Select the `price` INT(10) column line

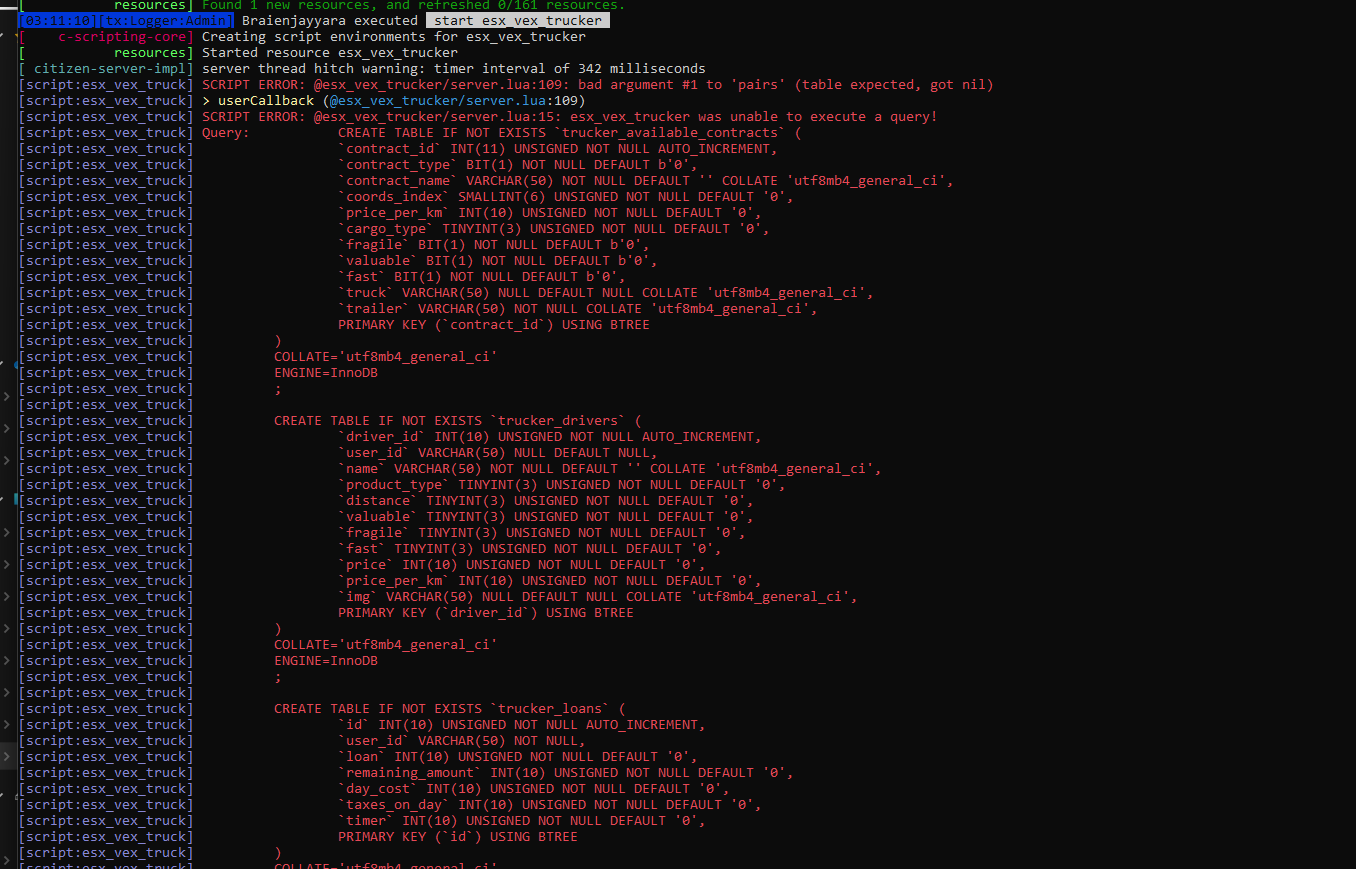[x=522, y=565]
